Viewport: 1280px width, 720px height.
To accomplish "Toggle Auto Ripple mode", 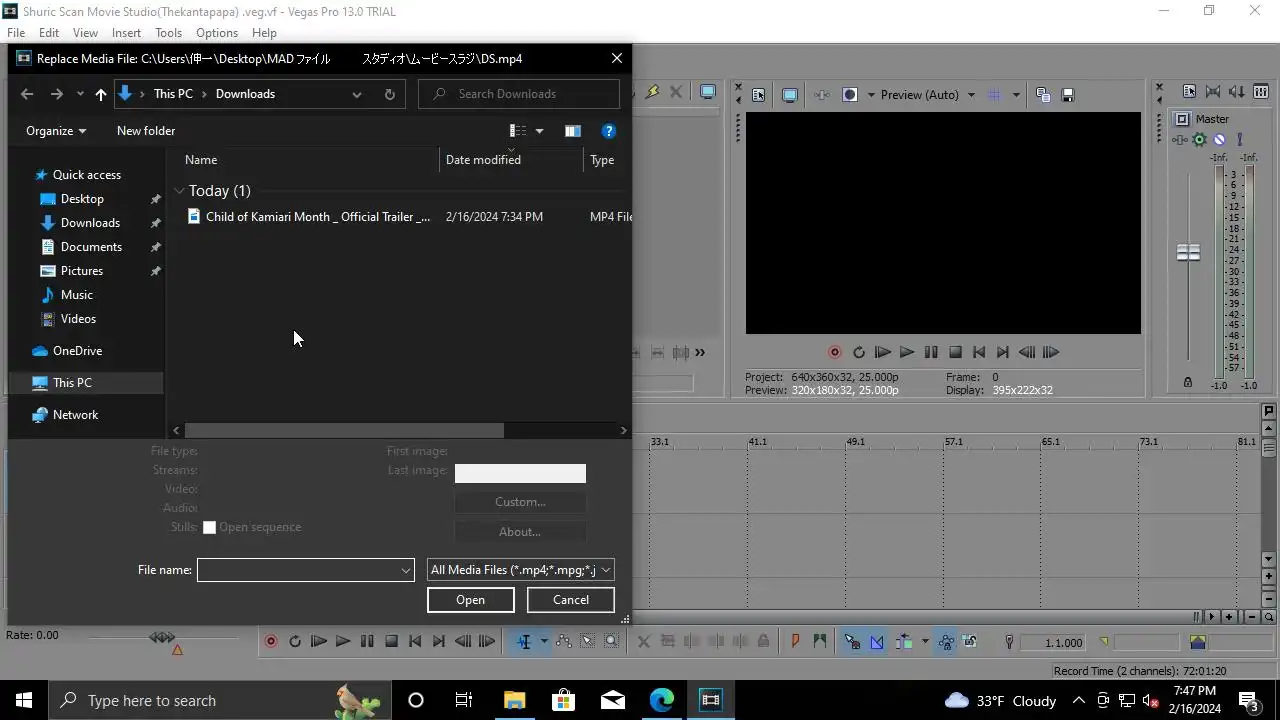I will 905,642.
